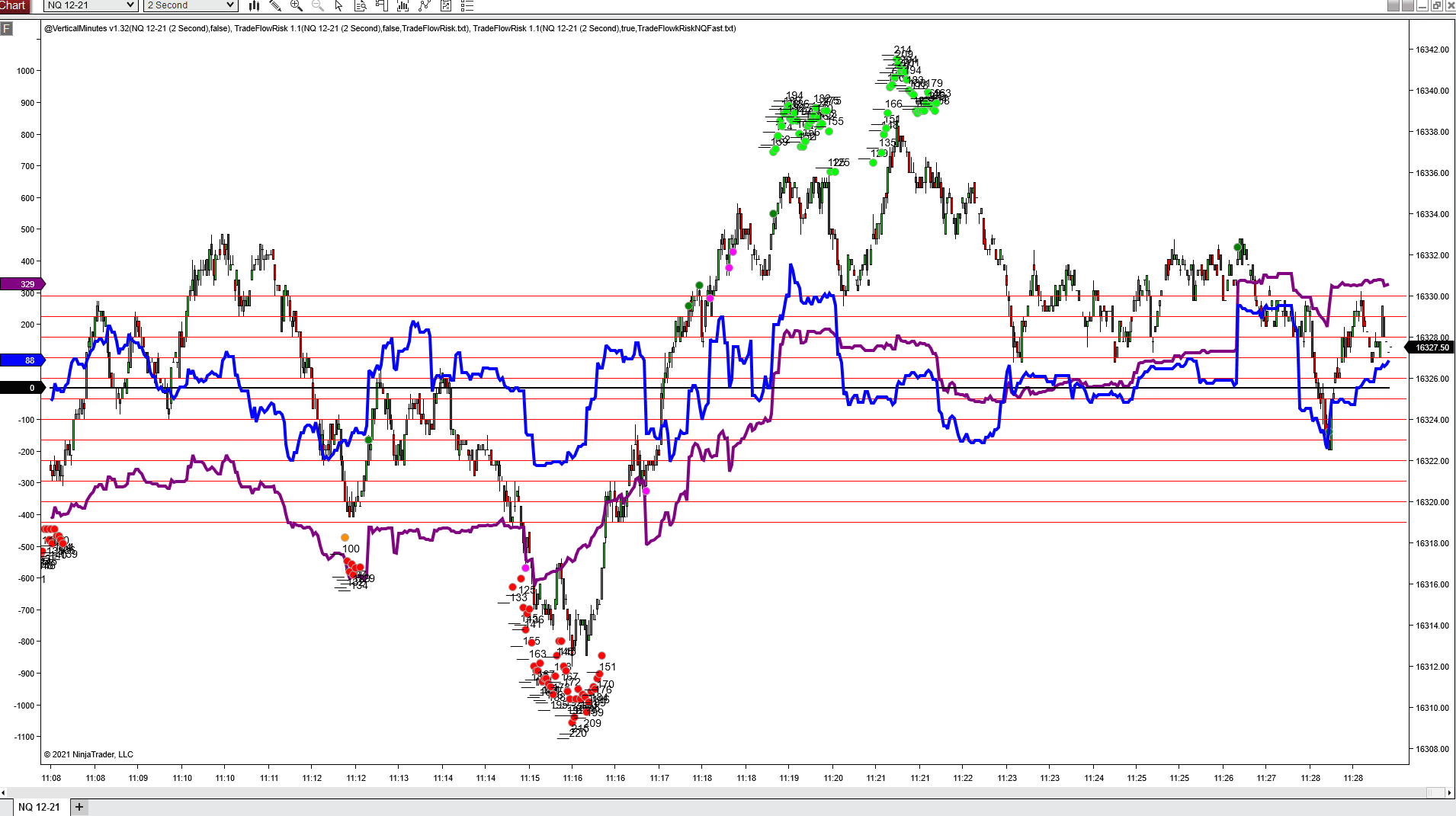Click the gray F button at chart corner
This screenshot has width=1456, height=816.
(7, 29)
